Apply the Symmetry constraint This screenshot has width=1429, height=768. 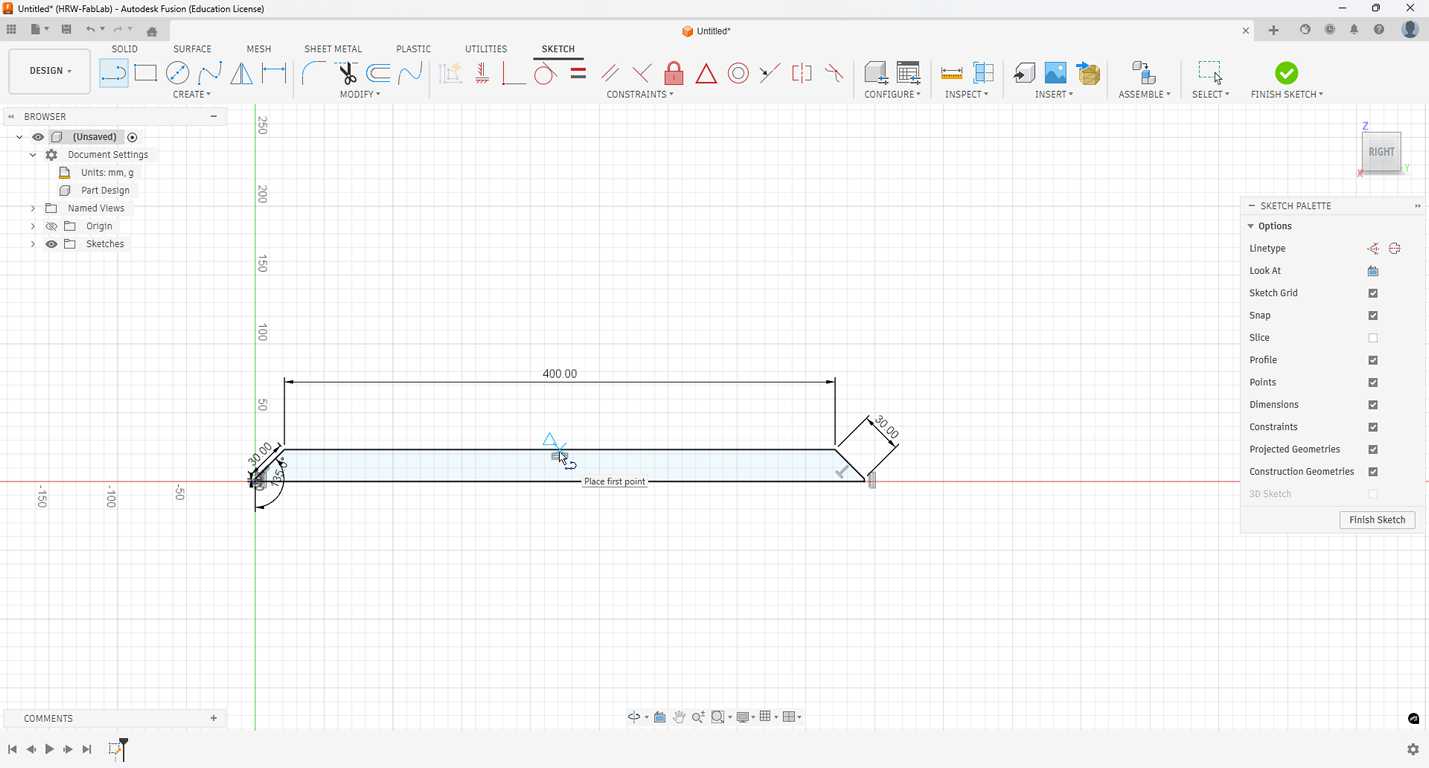point(802,73)
